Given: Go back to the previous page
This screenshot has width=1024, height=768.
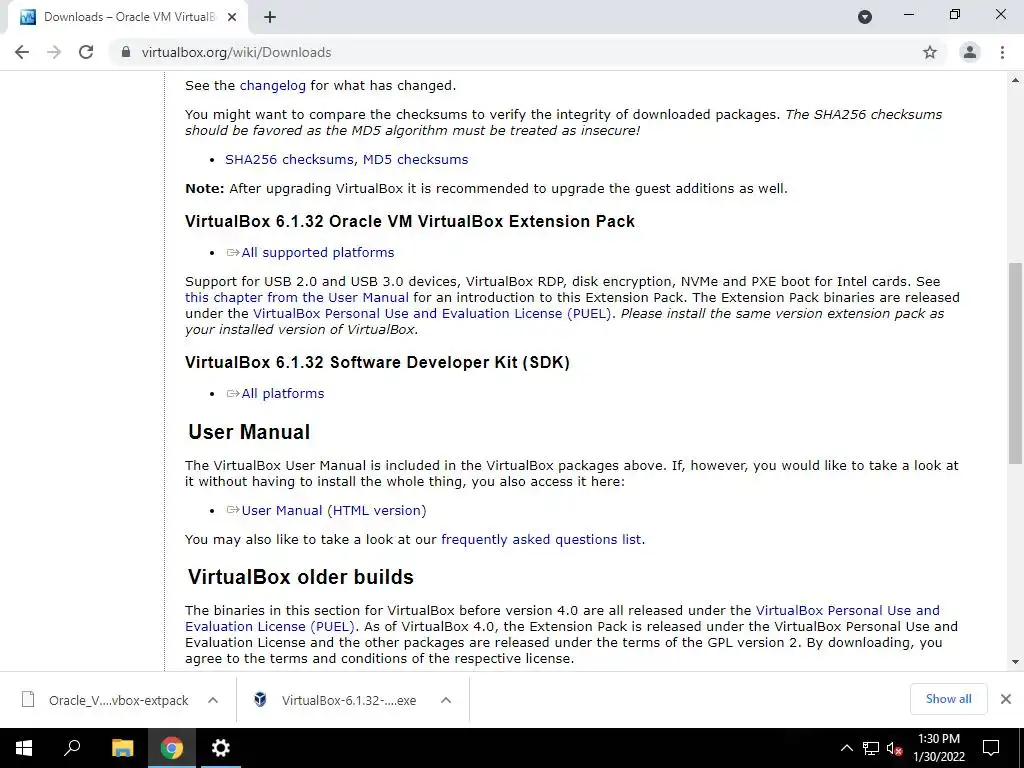Looking at the screenshot, I should [x=22, y=52].
